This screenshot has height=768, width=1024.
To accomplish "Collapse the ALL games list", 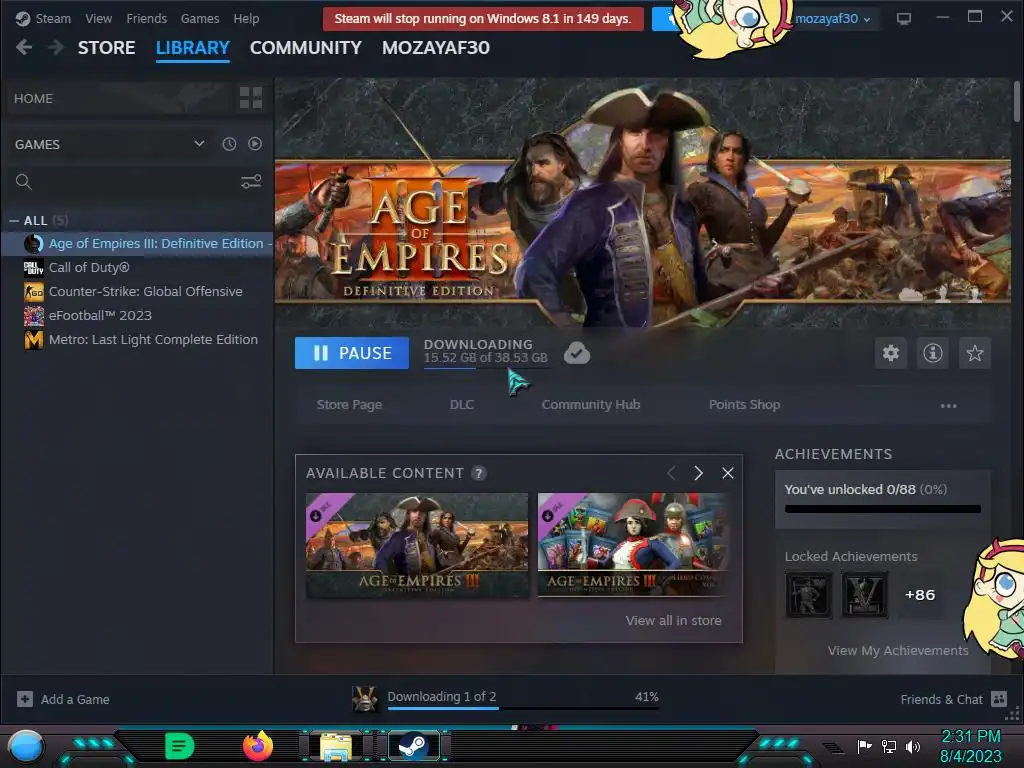I will [x=14, y=221].
